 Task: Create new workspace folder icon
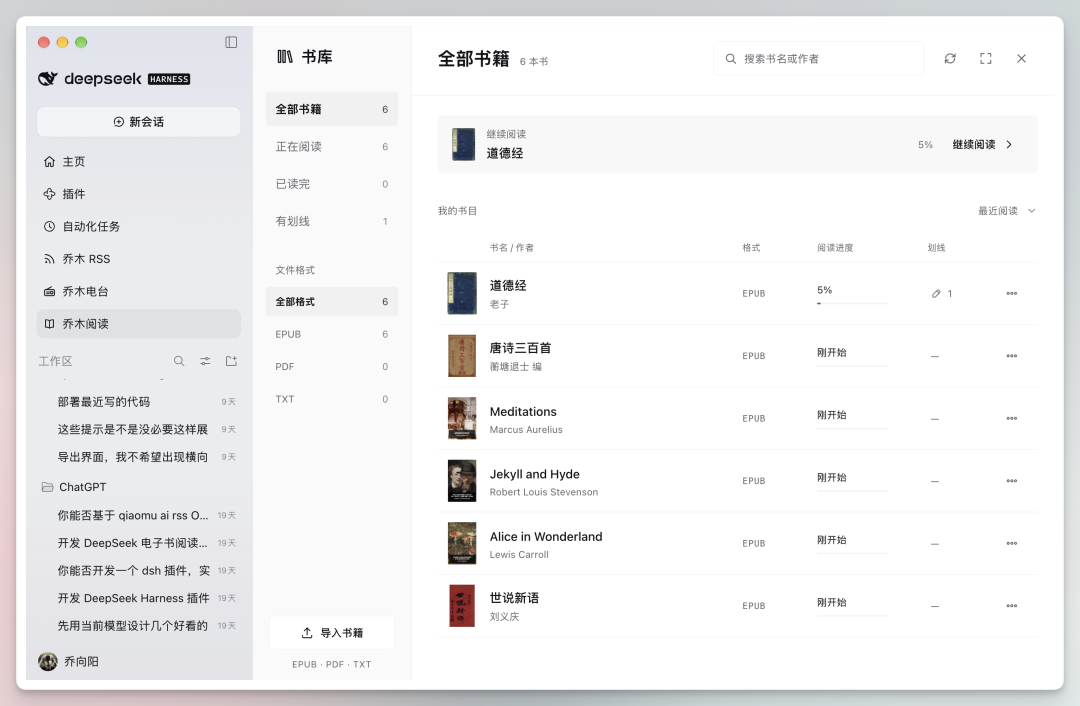tap(231, 361)
